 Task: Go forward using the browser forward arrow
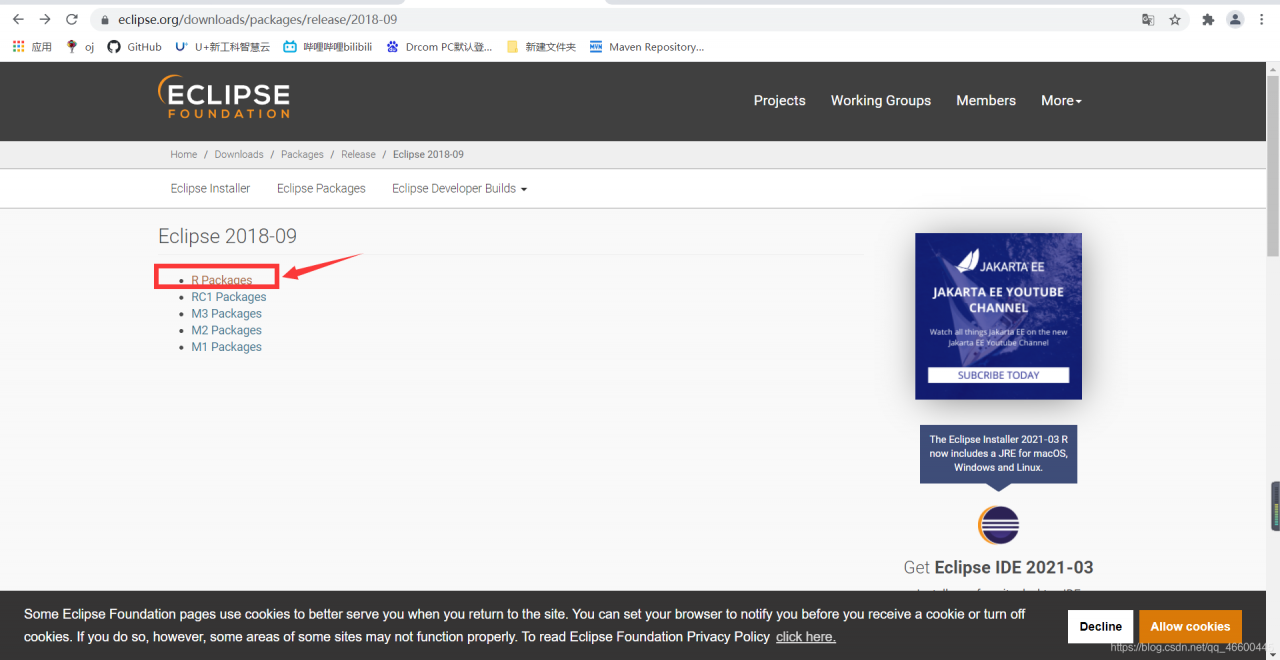coord(45,19)
